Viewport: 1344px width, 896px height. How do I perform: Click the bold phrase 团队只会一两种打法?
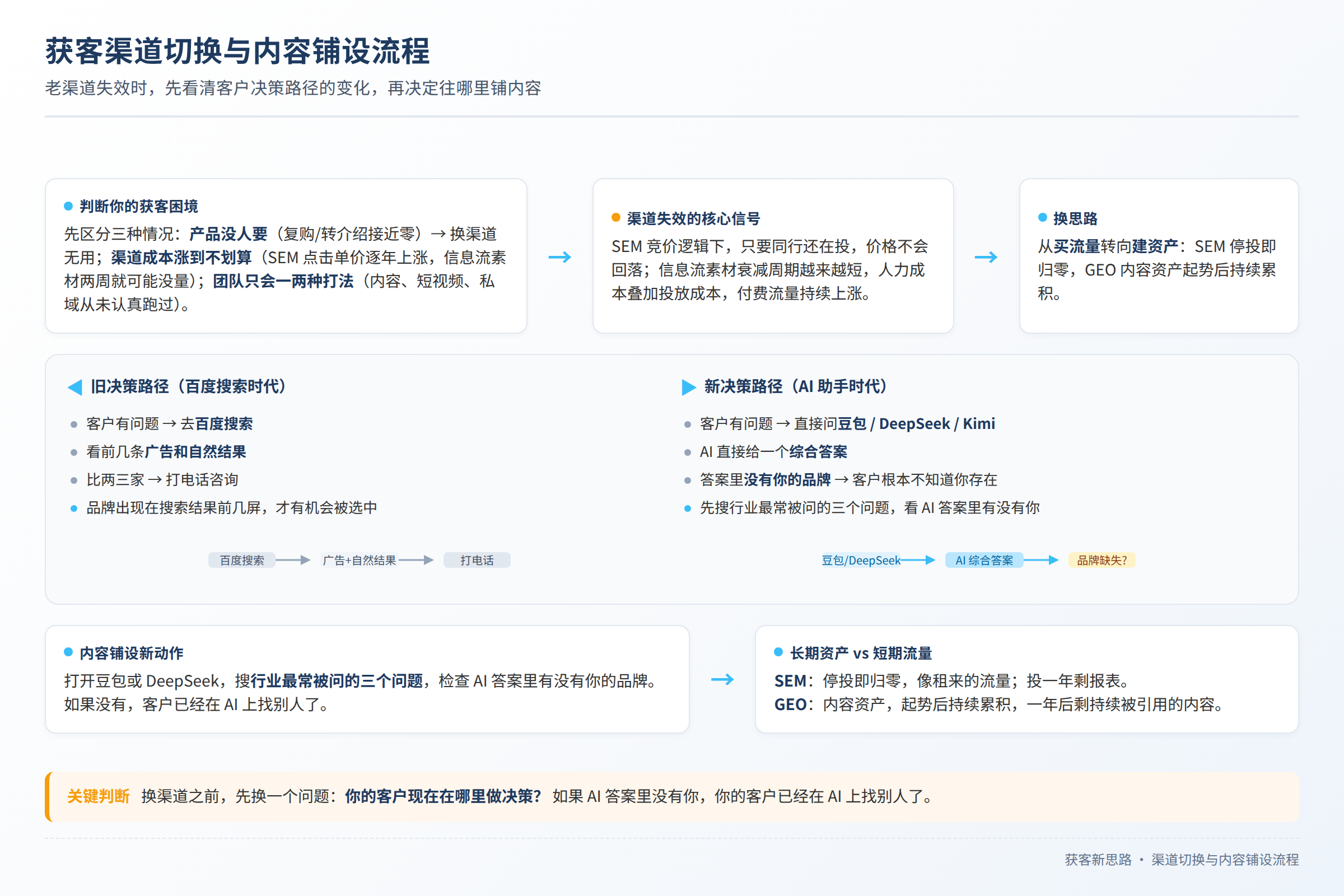coord(283,281)
